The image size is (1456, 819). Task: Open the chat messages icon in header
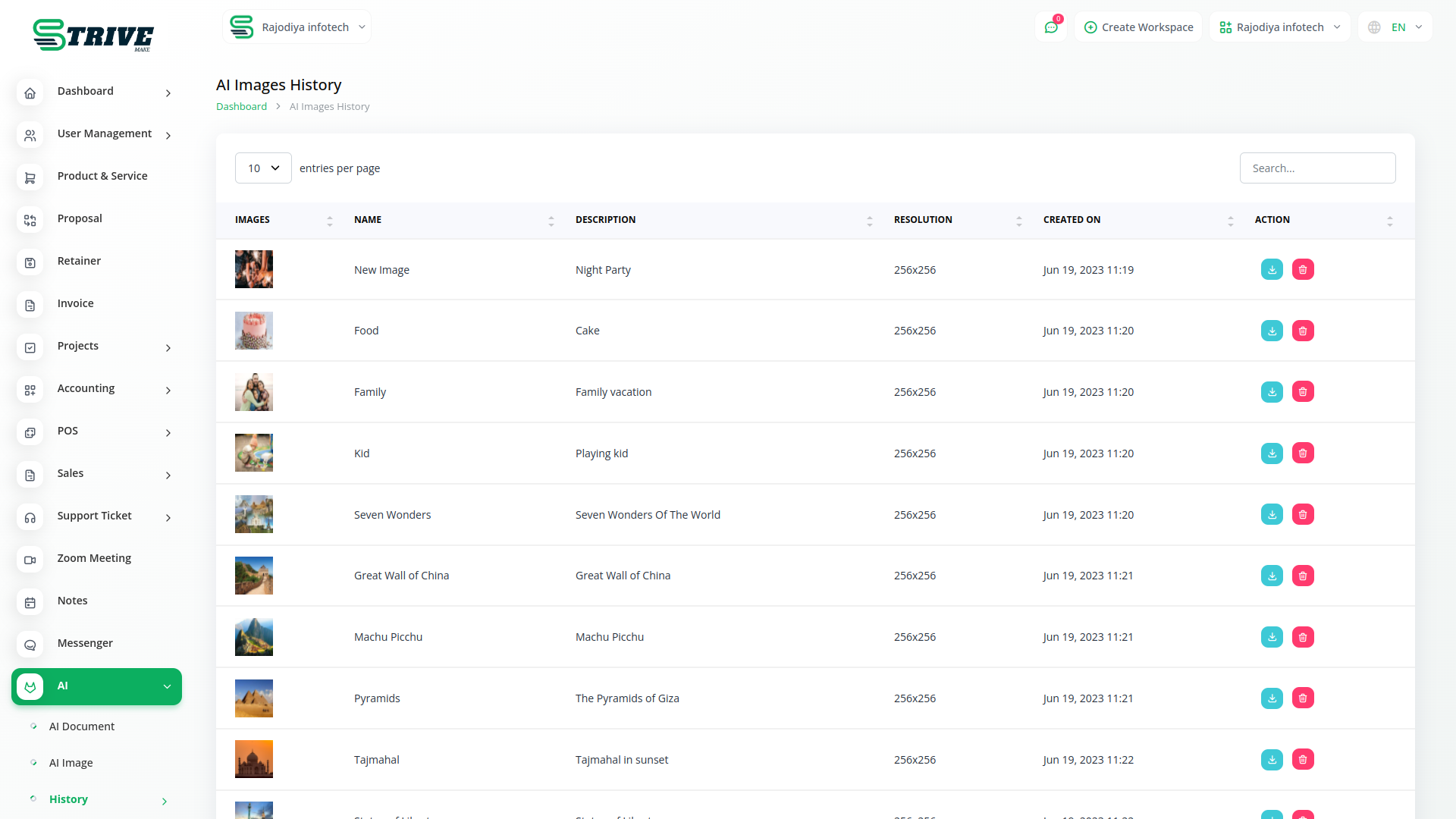click(1051, 27)
